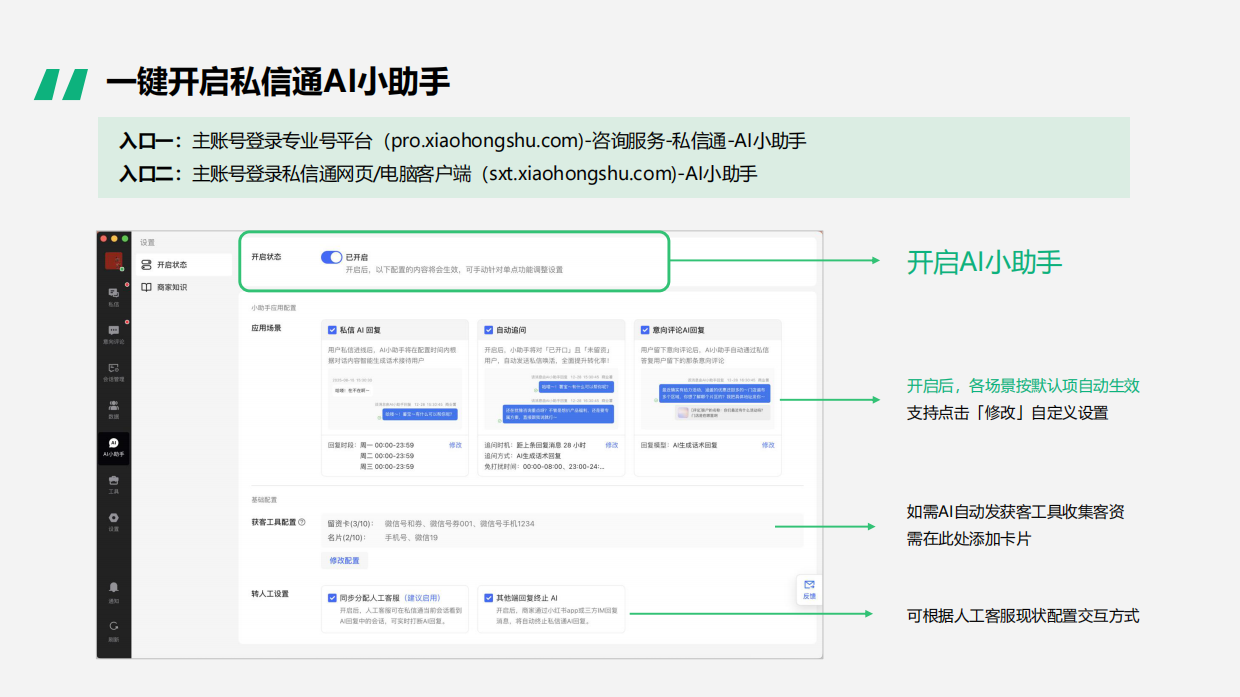Uncheck the 意向评论AI回复 checkbox
Viewport: 1240px width, 697px height.
click(645, 329)
